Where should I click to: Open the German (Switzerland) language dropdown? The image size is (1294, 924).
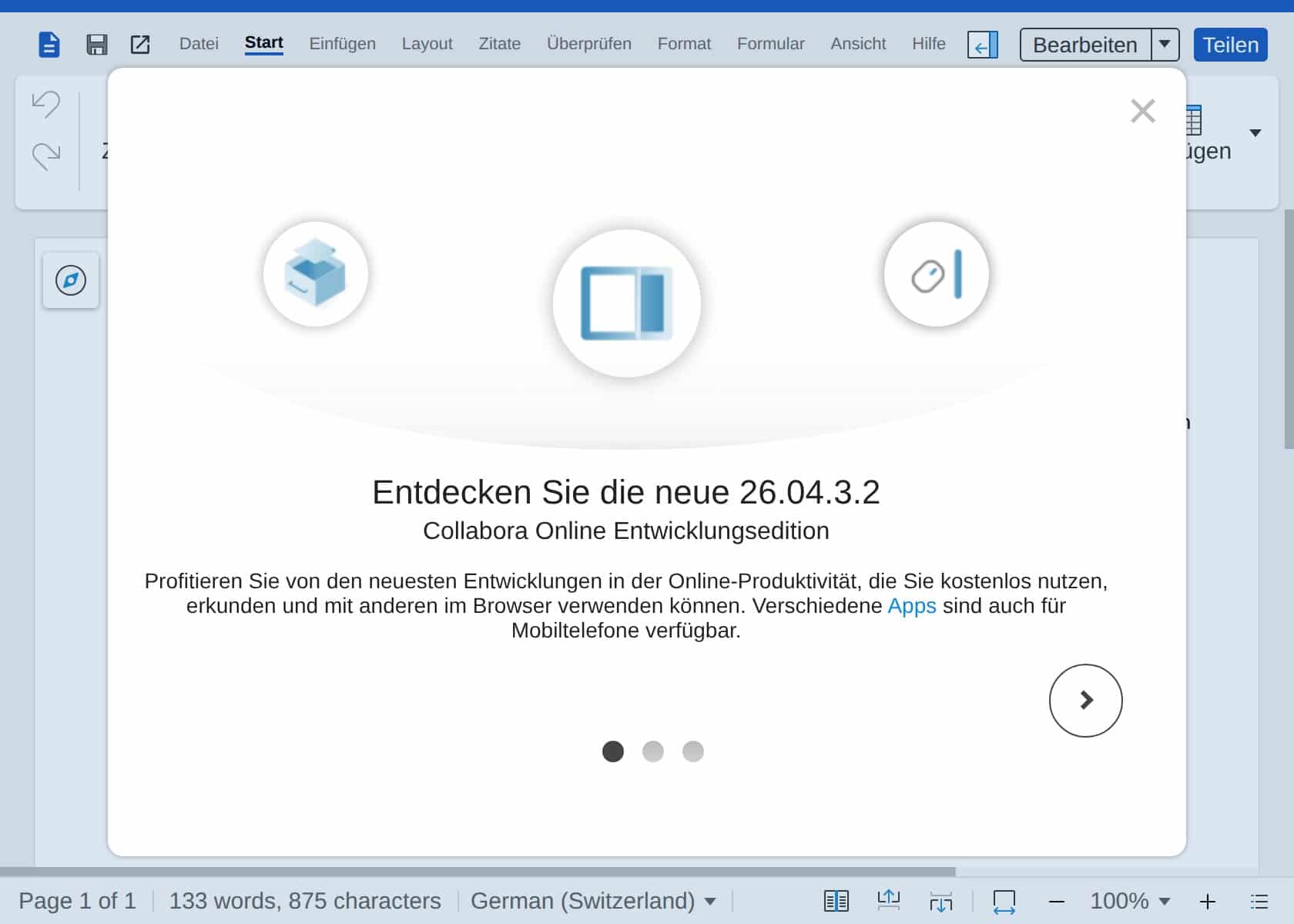point(593,901)
